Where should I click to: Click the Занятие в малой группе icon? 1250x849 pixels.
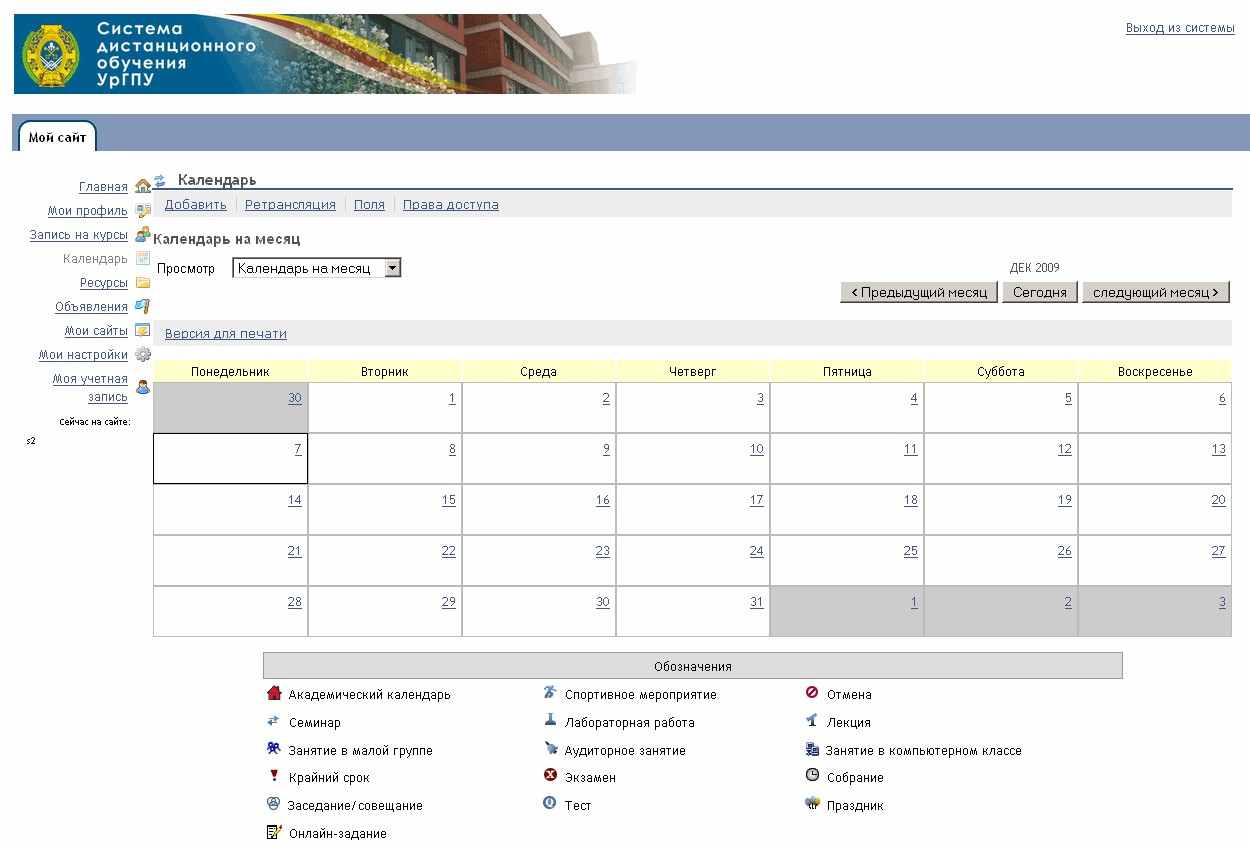click(274, 748)
